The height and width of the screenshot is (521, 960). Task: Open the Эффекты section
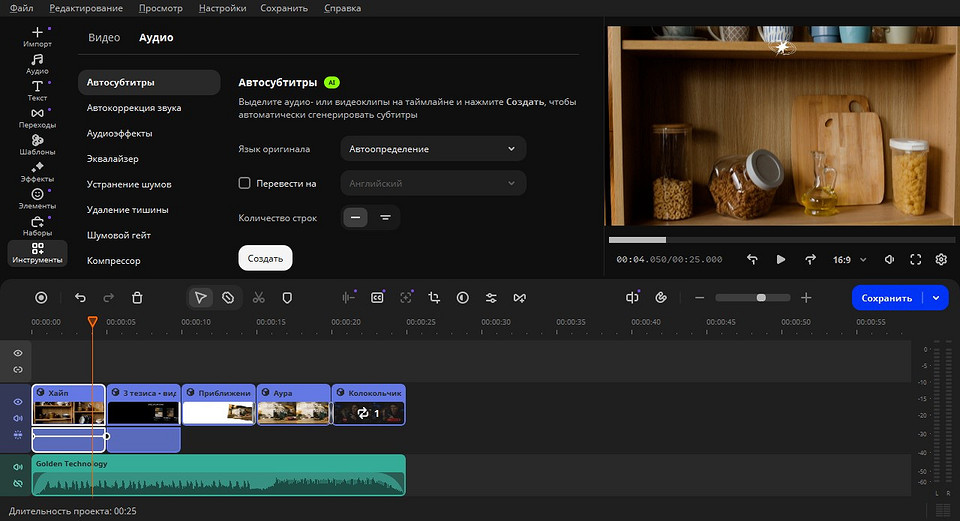pyautogui.click(x=37, y=171)
